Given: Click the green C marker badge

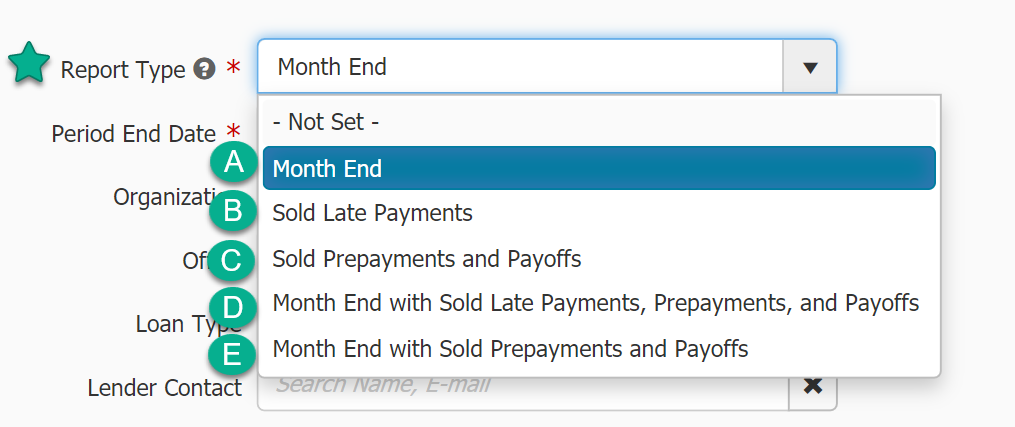Looking at the screenshot, I should [234, 260].
